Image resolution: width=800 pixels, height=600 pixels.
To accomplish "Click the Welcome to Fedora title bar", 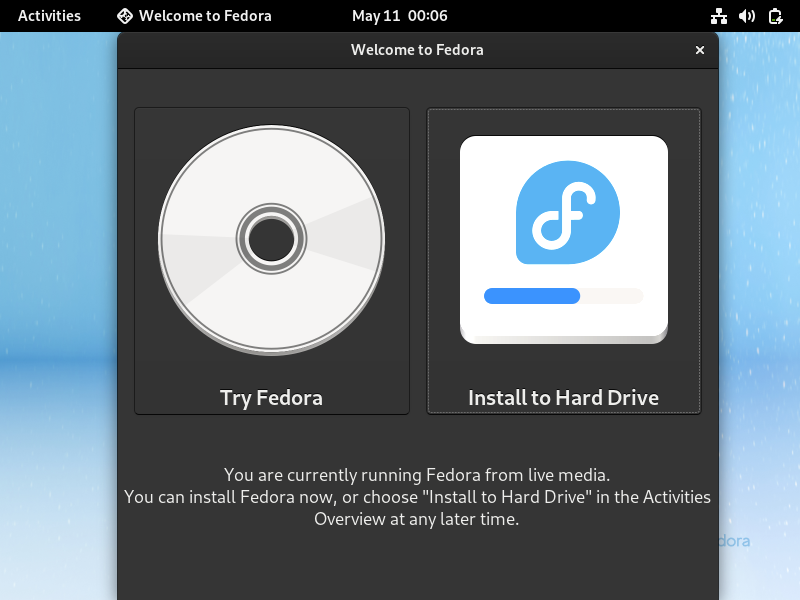I will [x=417, y=50].
